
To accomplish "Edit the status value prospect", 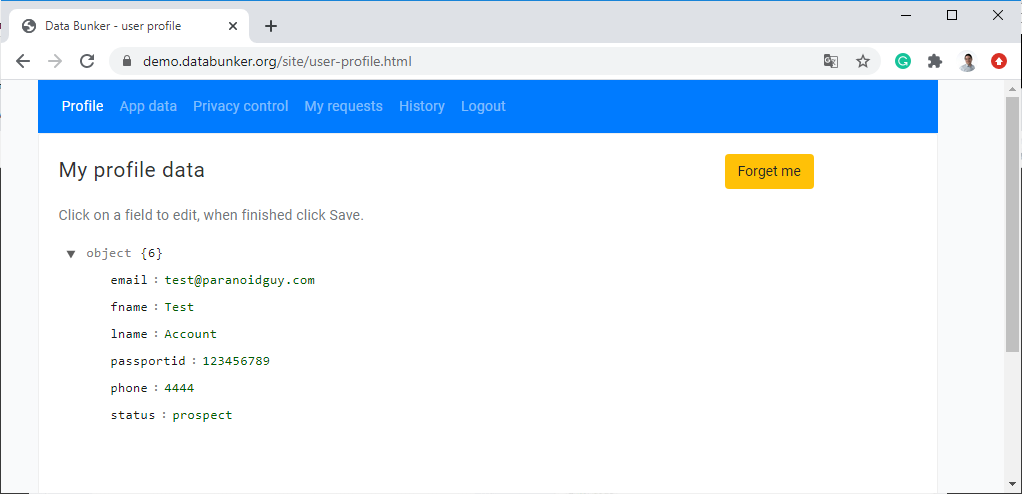I will tap(202, 415).
